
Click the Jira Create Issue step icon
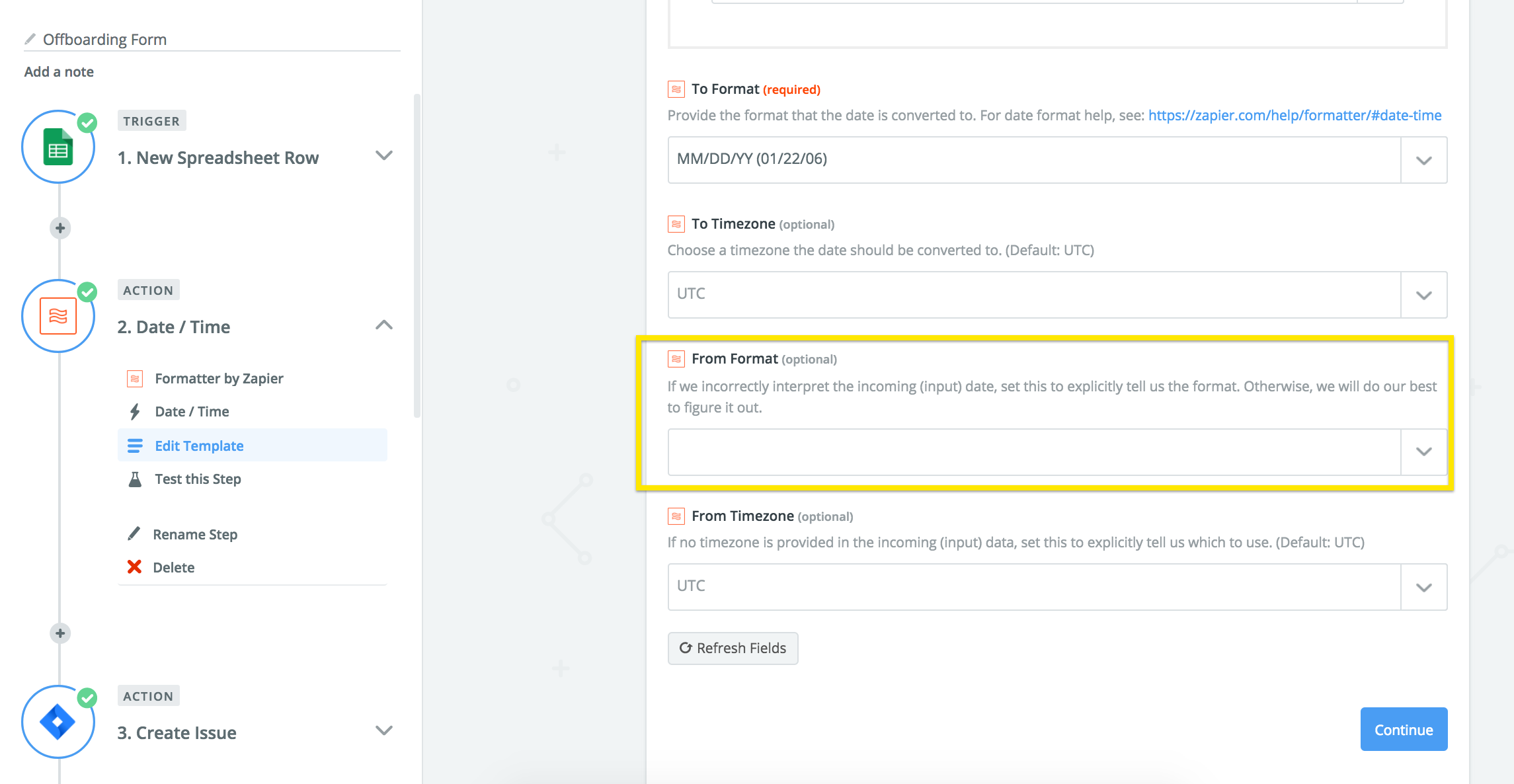[x=58, y=722]
